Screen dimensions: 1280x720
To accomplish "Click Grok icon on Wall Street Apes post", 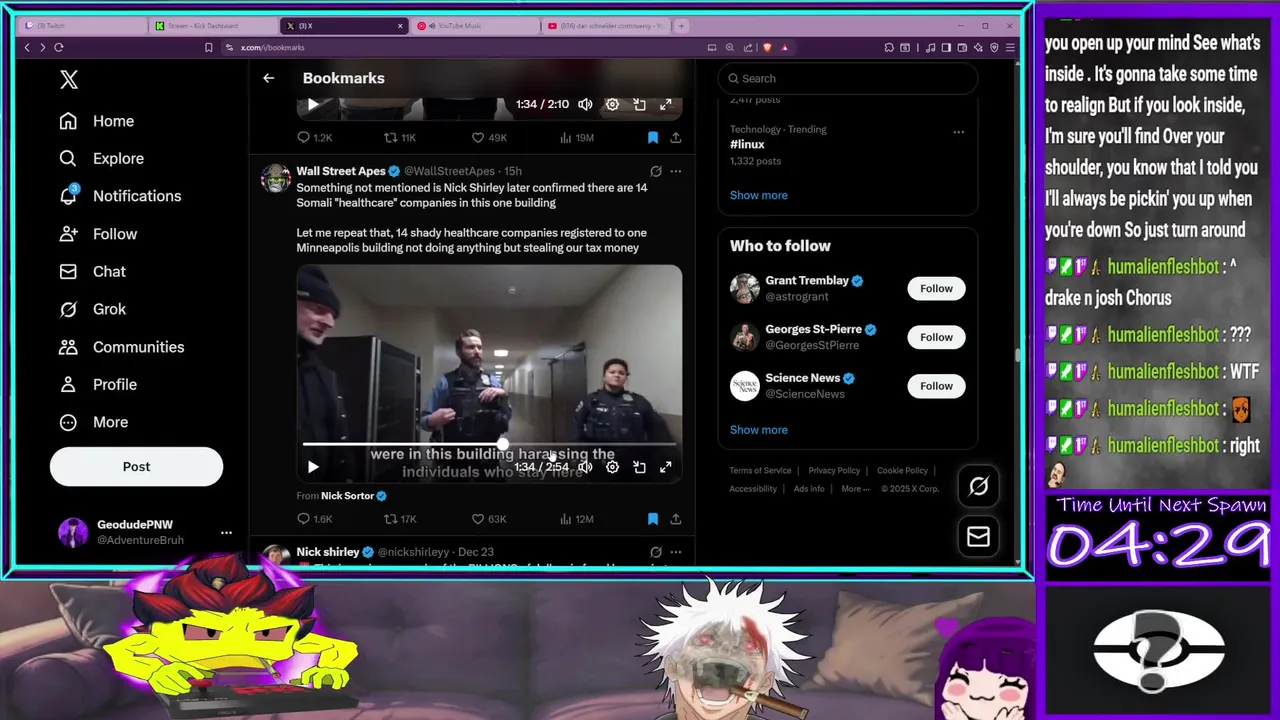I will click(655, 171).
